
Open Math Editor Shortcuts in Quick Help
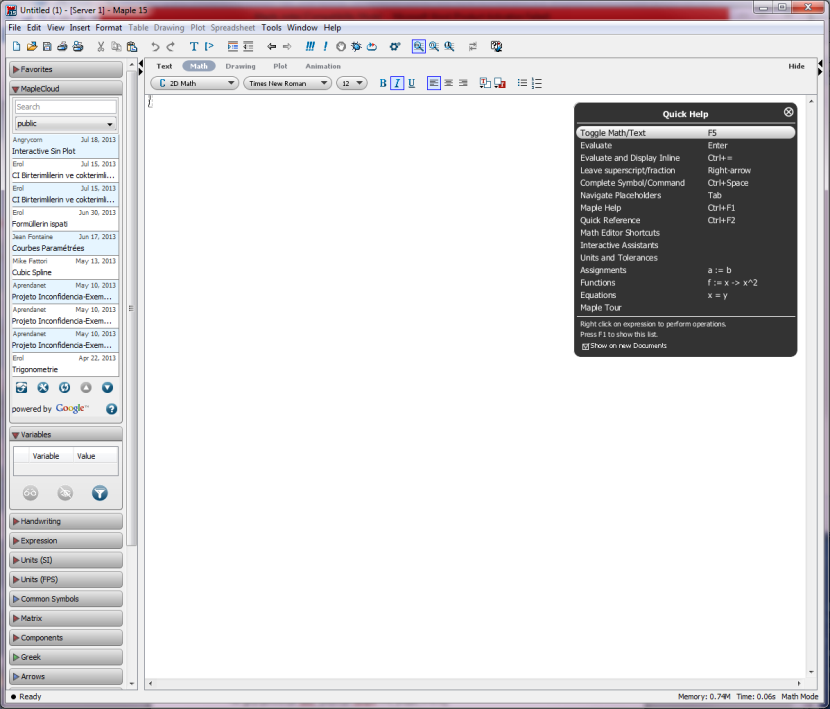(620, 233)
